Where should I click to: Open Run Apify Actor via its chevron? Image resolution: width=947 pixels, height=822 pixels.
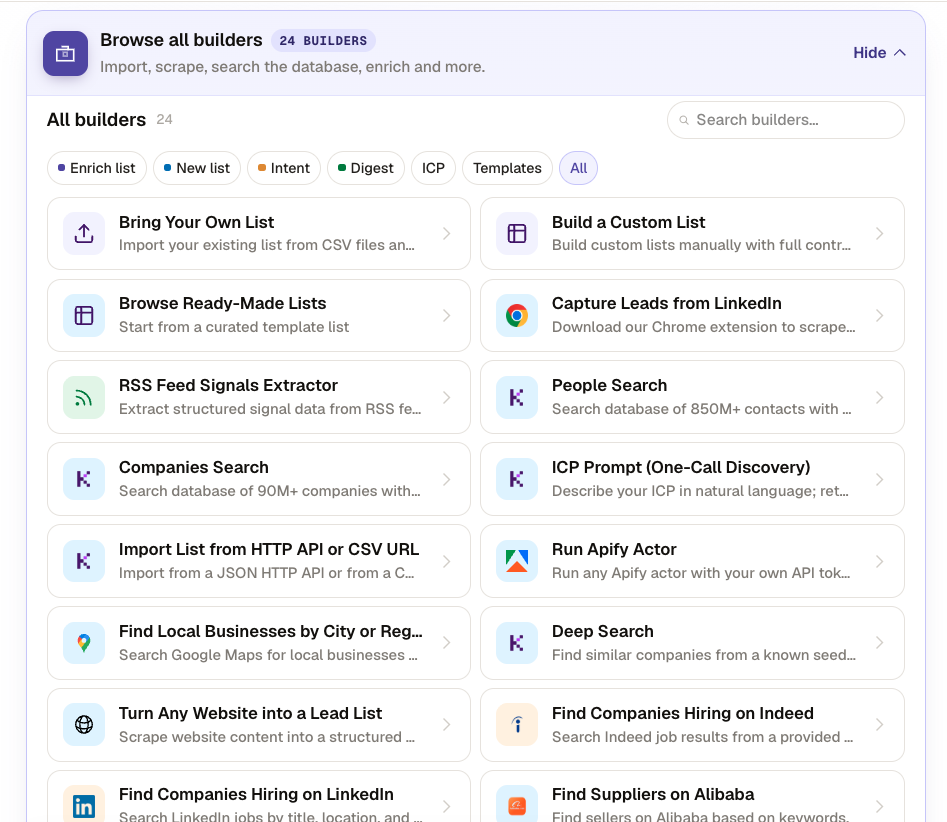[x=879, y=561]
